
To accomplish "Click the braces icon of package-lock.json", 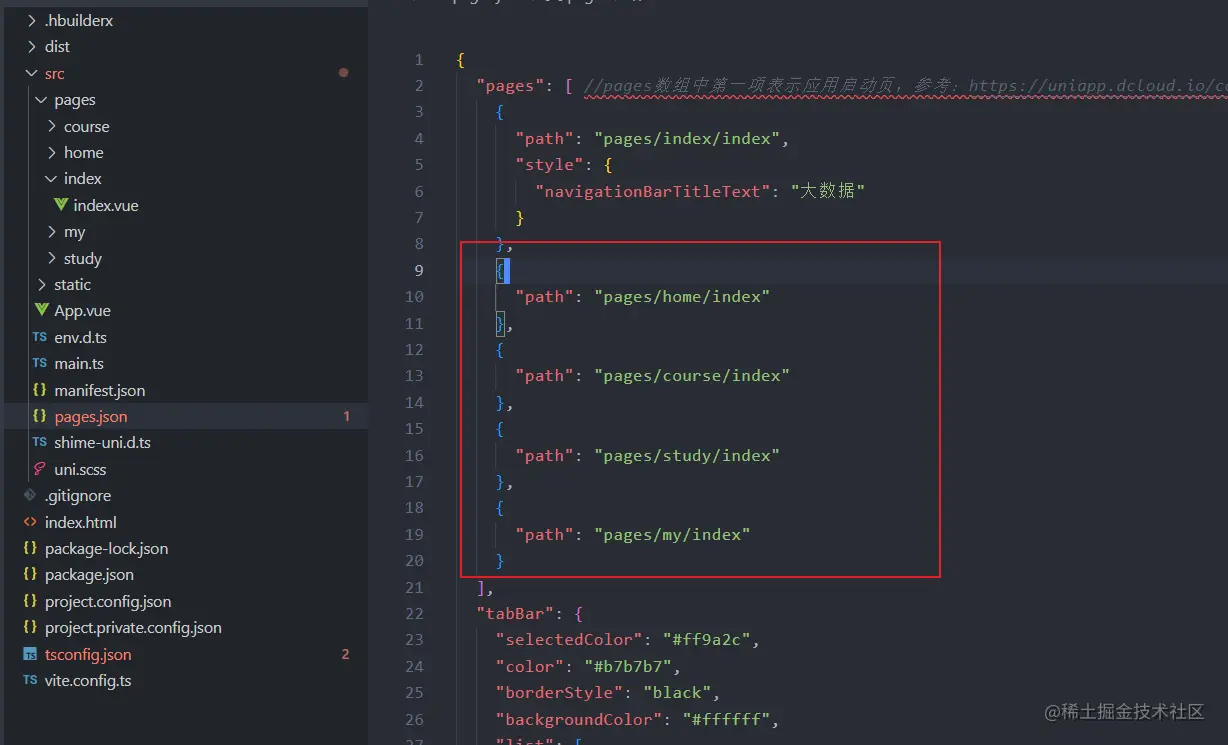I will (30, 548).
